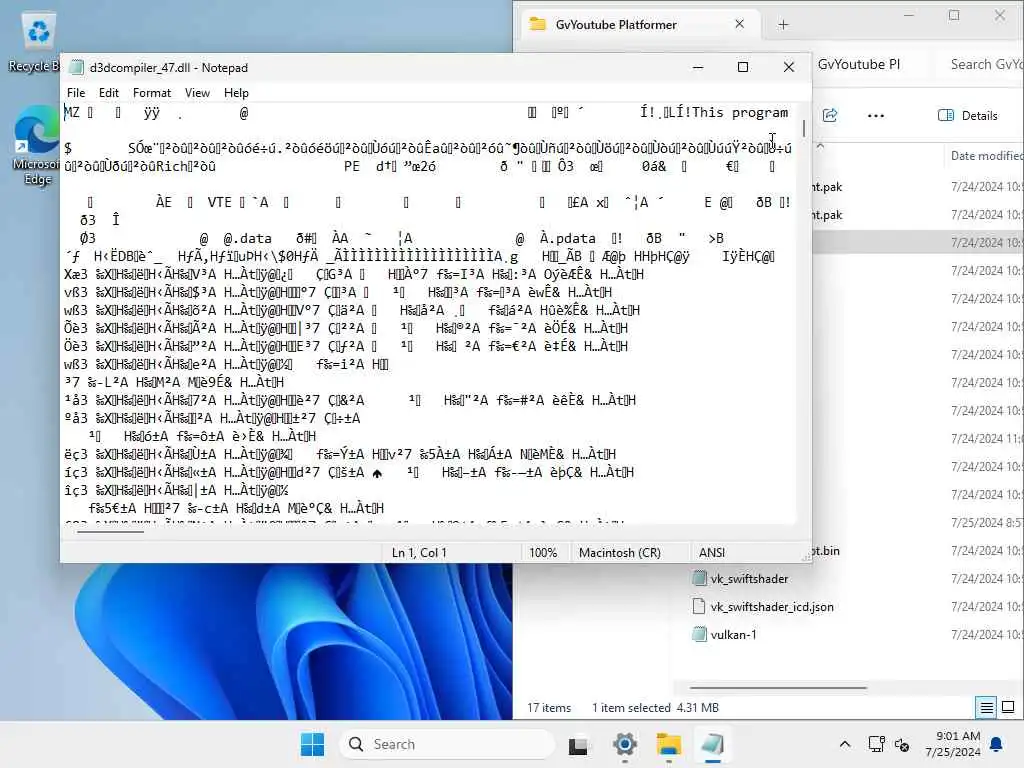Click the horizontal scrollbar in File Explorer

778,688
